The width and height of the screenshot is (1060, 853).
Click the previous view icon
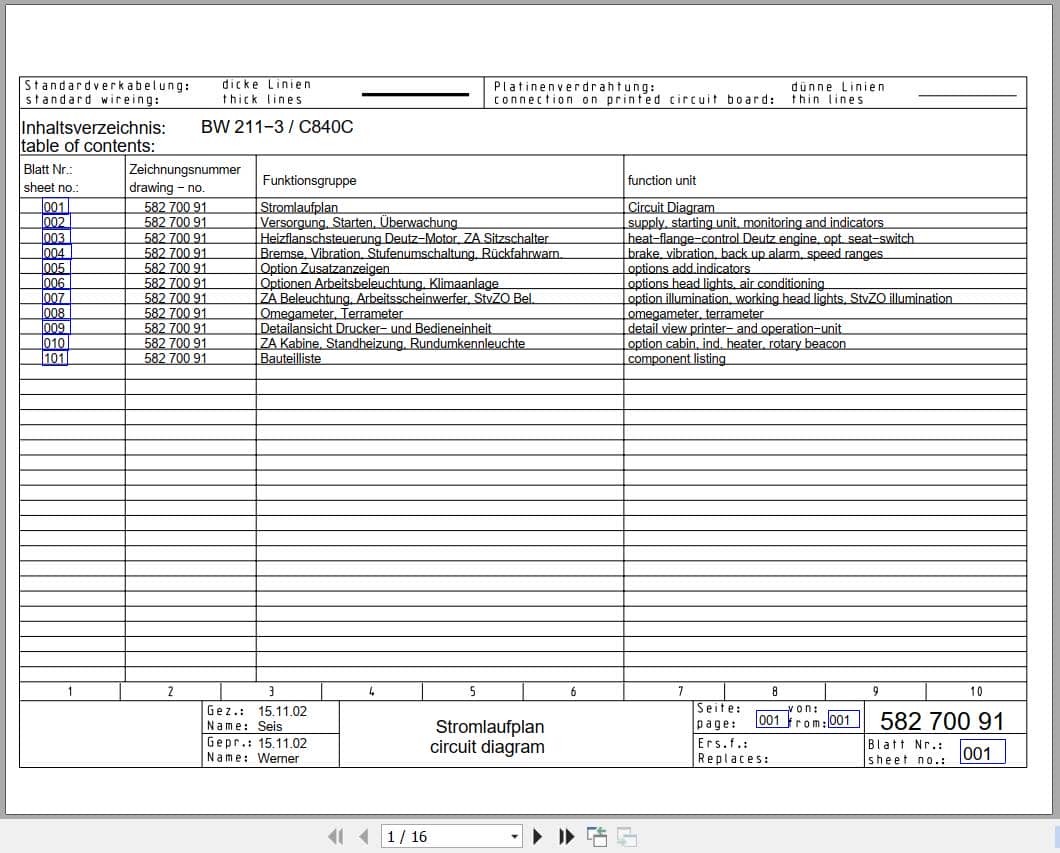596,837
